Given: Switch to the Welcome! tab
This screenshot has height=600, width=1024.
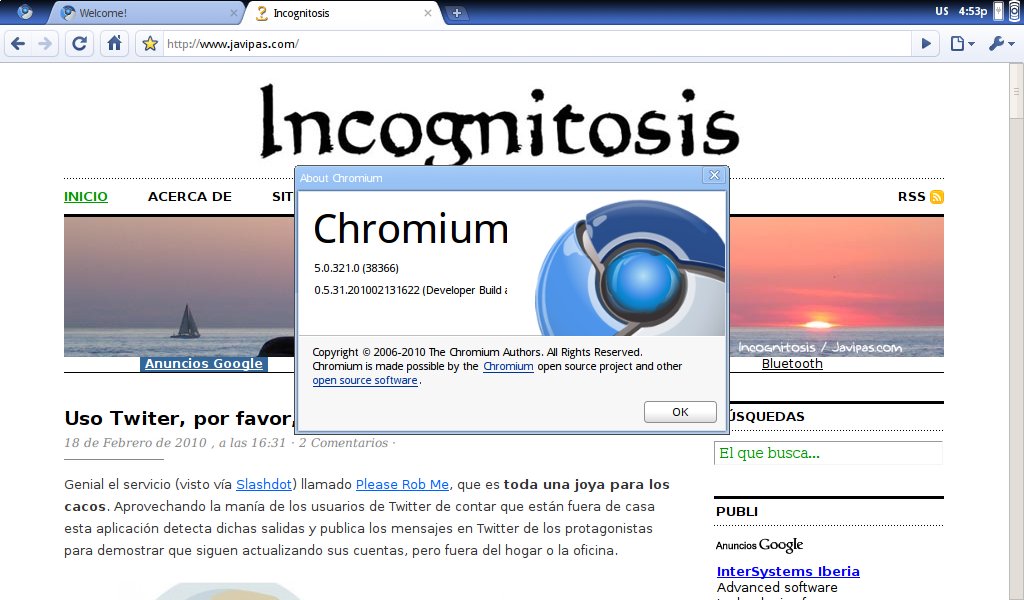Looking at the screenshot, I should point(146,12).
